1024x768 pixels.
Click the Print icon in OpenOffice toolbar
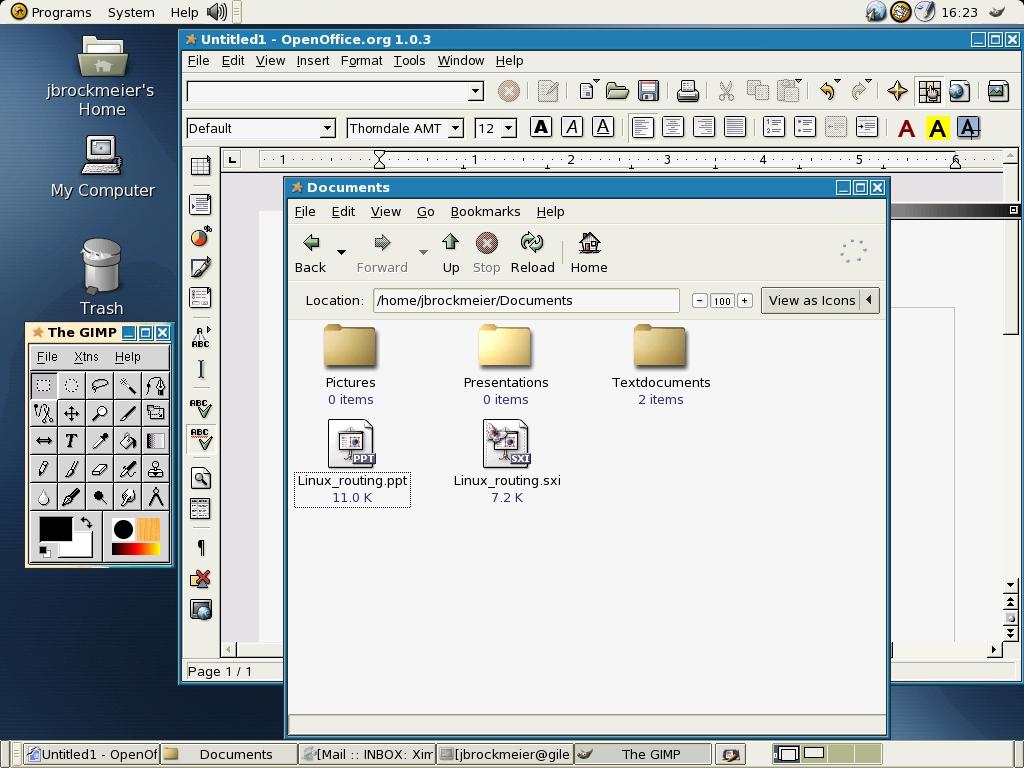click(687, 92)
